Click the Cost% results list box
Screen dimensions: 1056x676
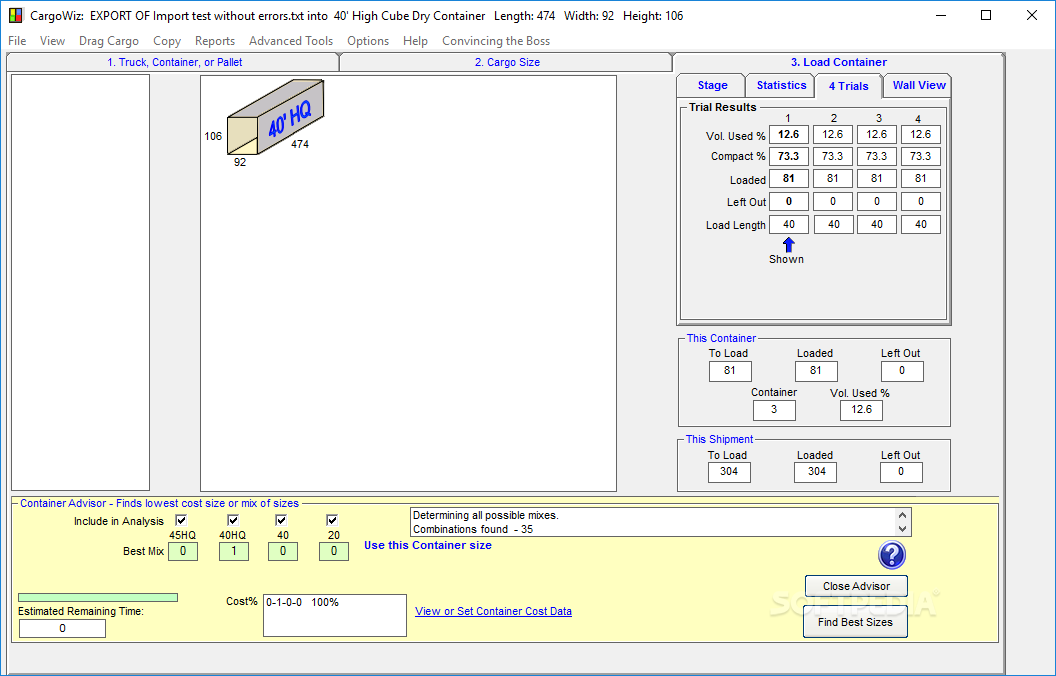(335, 615)
